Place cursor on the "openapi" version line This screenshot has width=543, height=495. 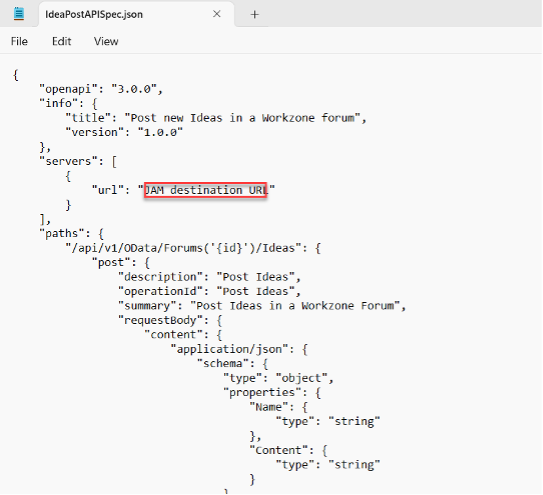pyautogui.click(x=101, y=89)
